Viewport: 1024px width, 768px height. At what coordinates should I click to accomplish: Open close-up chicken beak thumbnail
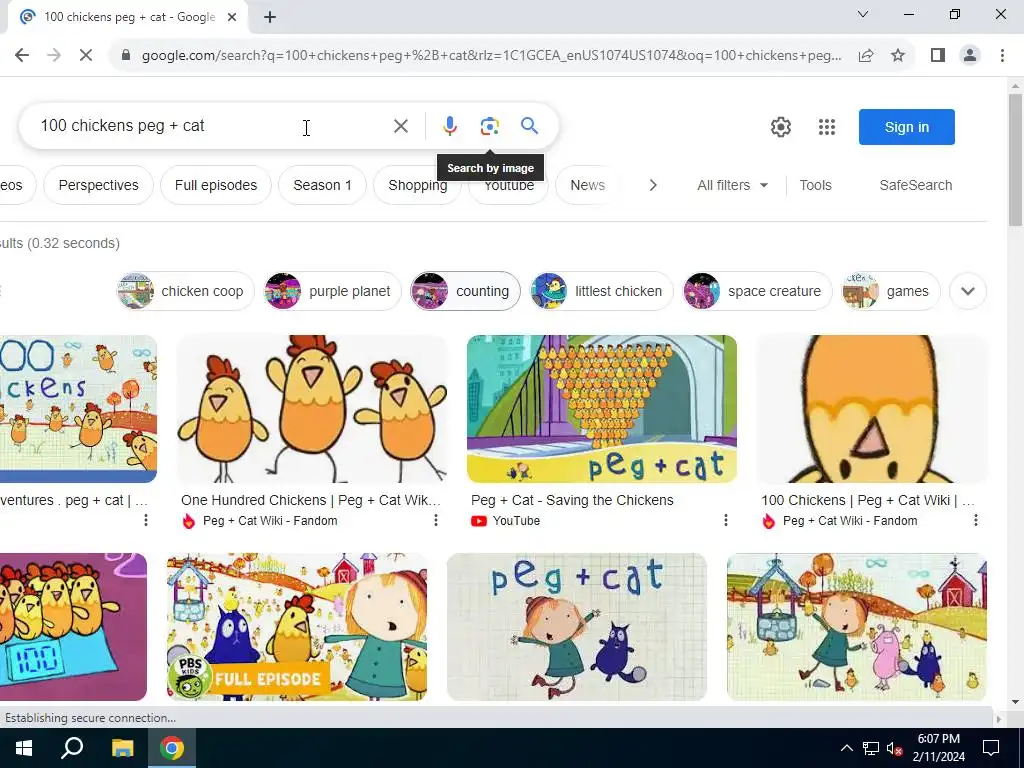(x=871, y=409)
